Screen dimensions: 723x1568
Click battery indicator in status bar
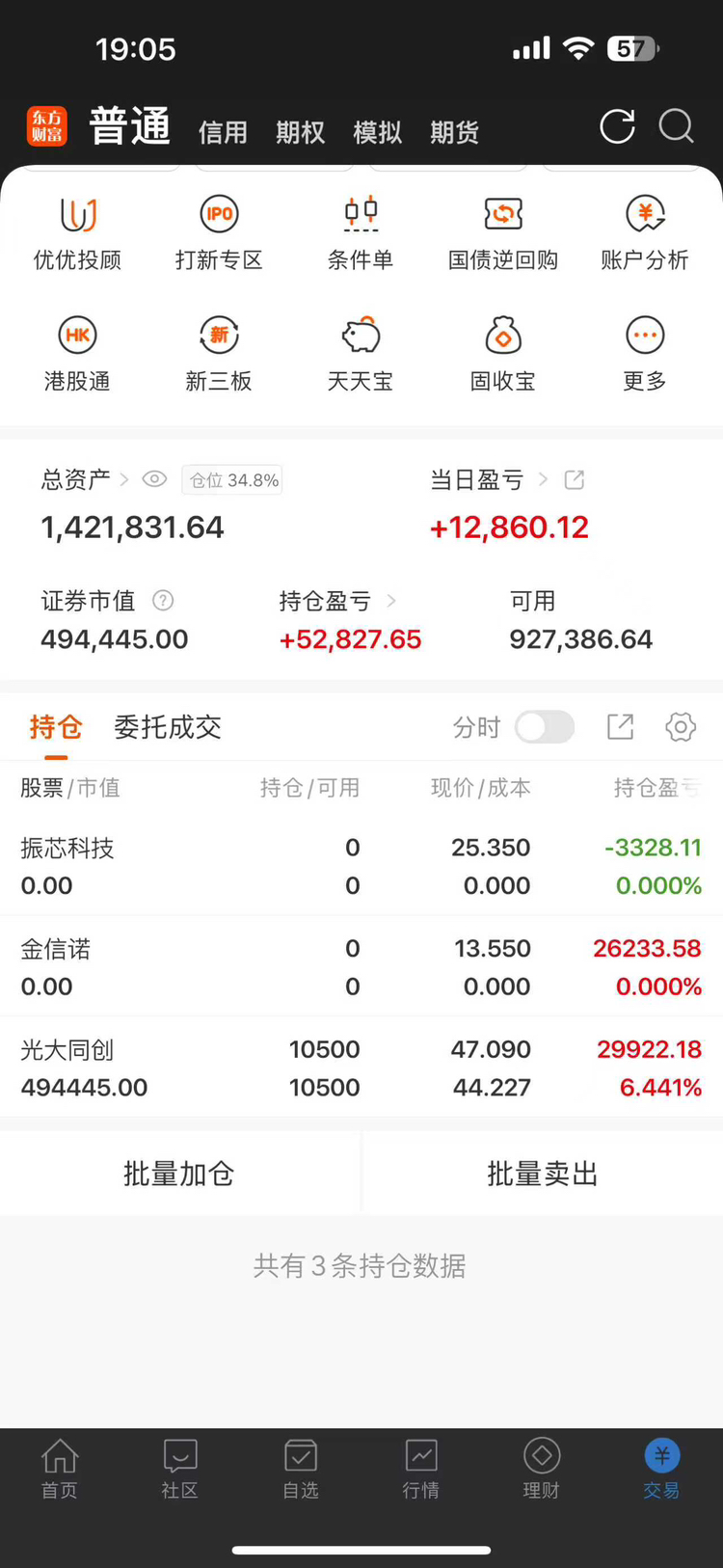click(x=633, y=48)
